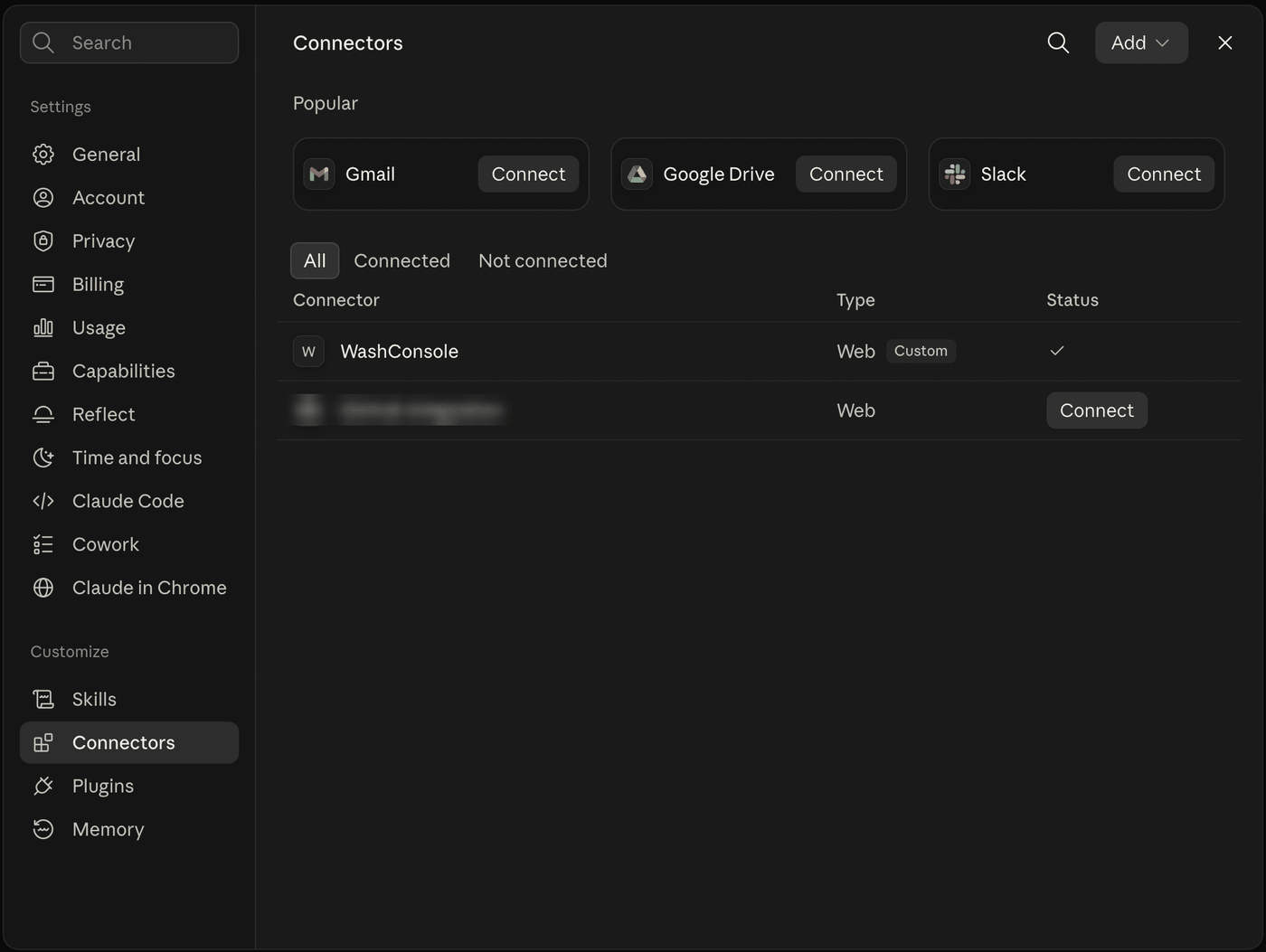The height and width of the screenshot is (952, 1266).
Task: Open Claude in Chrome settings
Action: (129, 589)
